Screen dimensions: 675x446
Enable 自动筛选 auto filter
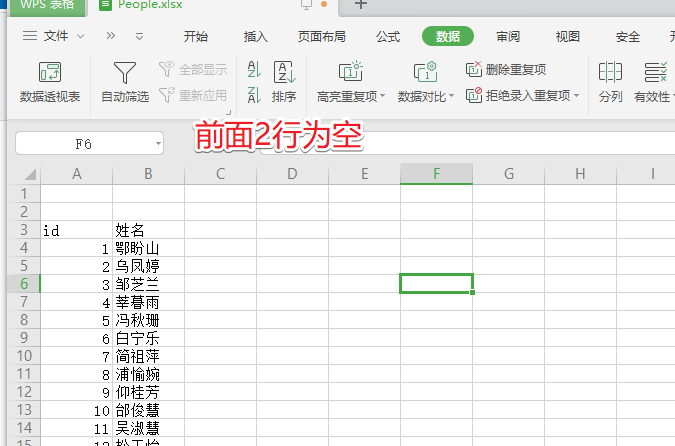124,73
